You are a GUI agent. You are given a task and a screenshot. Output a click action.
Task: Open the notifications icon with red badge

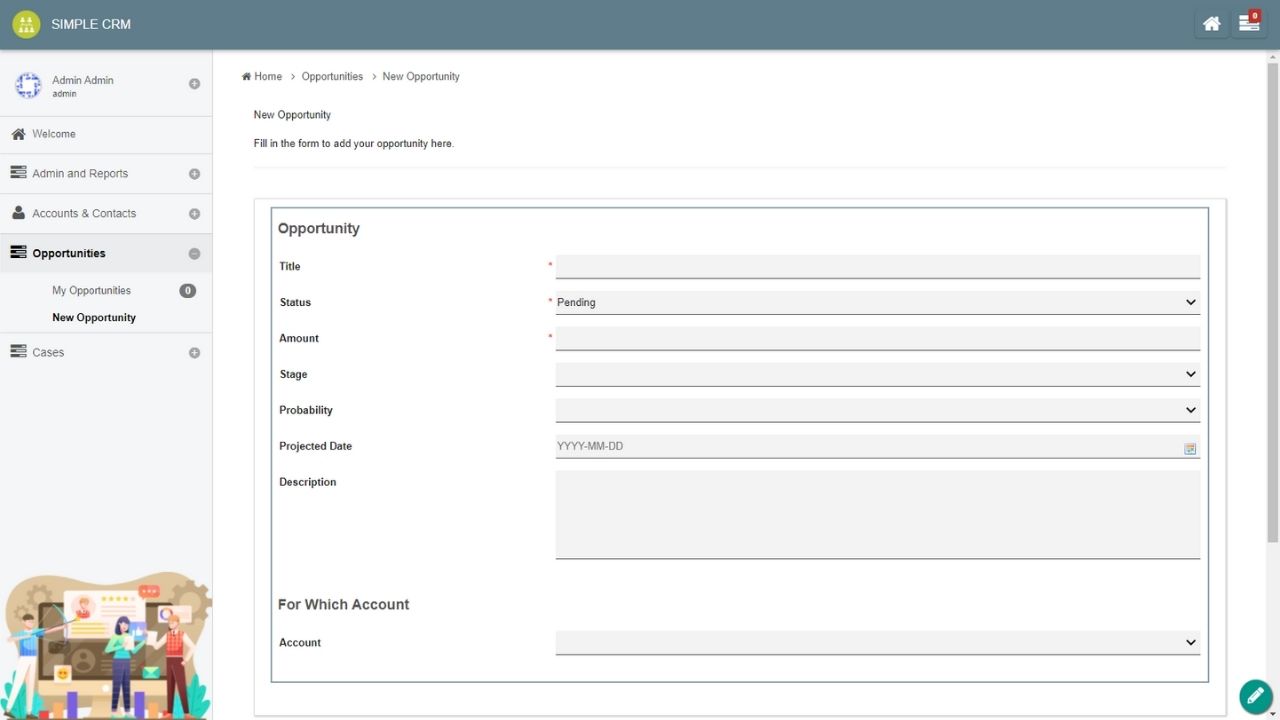coord(1249,24)
